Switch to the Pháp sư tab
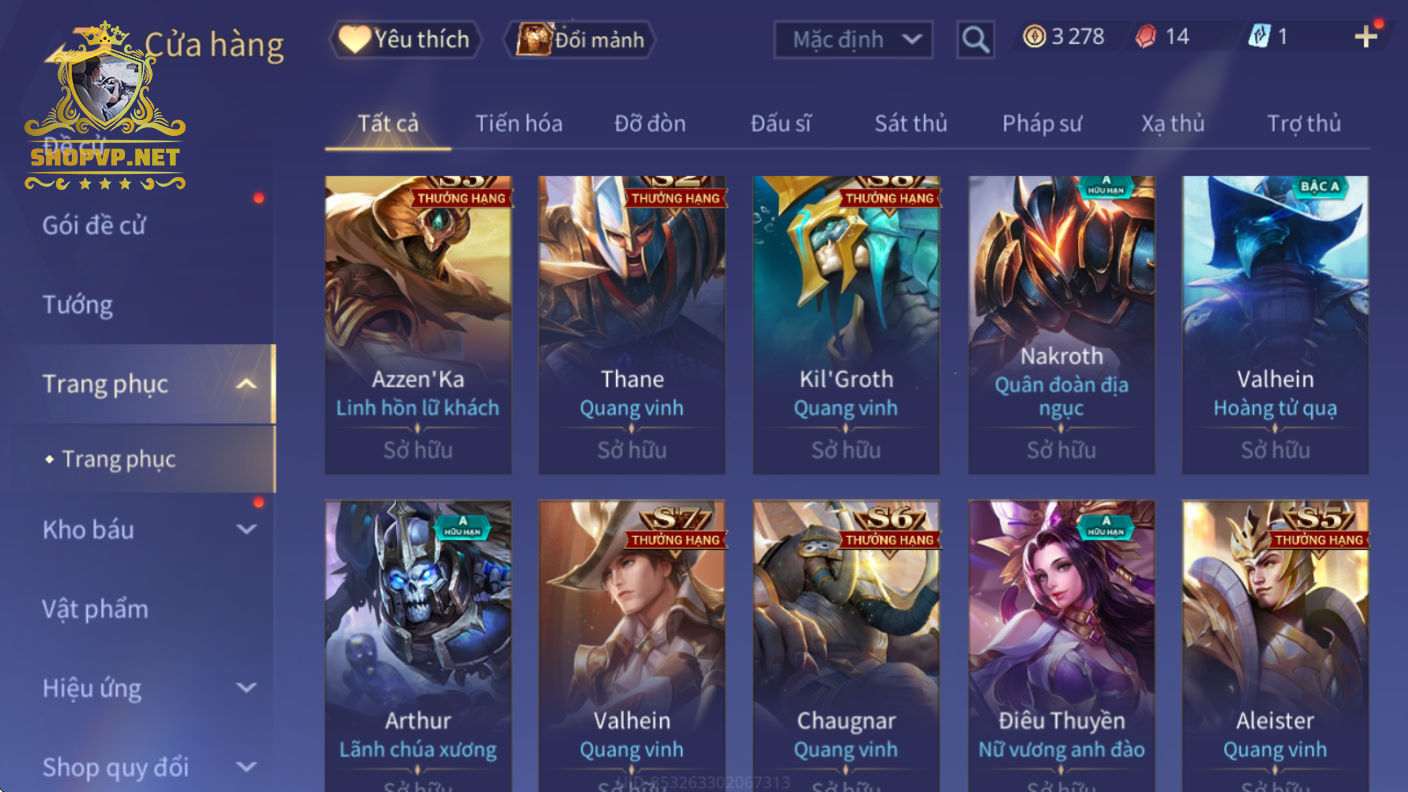Screen dimensions: 1408x792 coord(1042,123)
